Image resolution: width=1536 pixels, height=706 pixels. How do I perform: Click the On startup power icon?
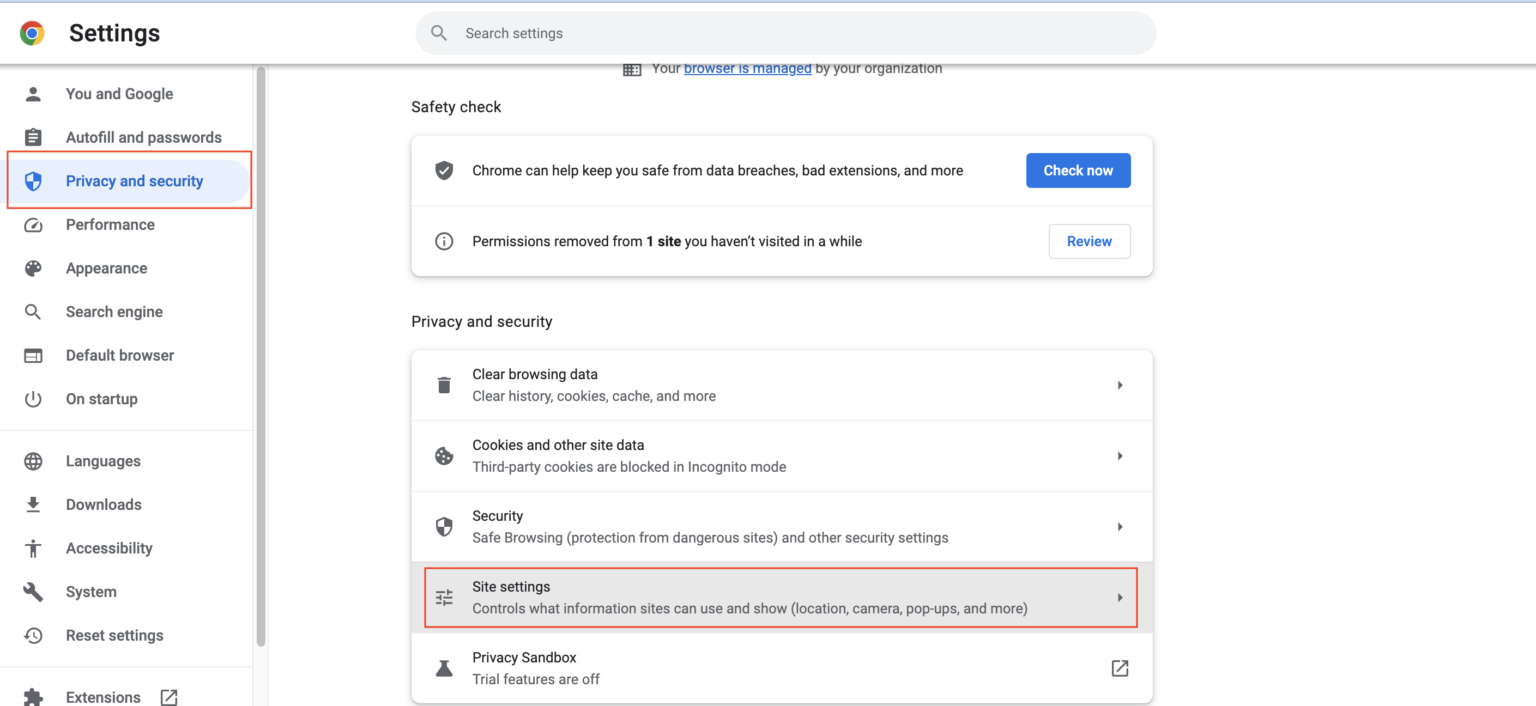click(x=33, y=398)
